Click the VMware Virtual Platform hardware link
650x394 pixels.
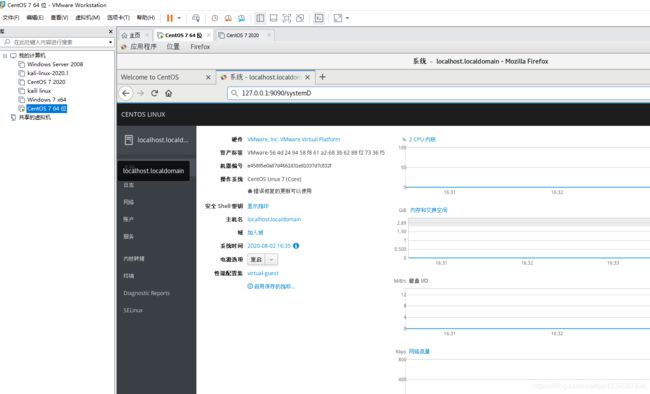293,139
